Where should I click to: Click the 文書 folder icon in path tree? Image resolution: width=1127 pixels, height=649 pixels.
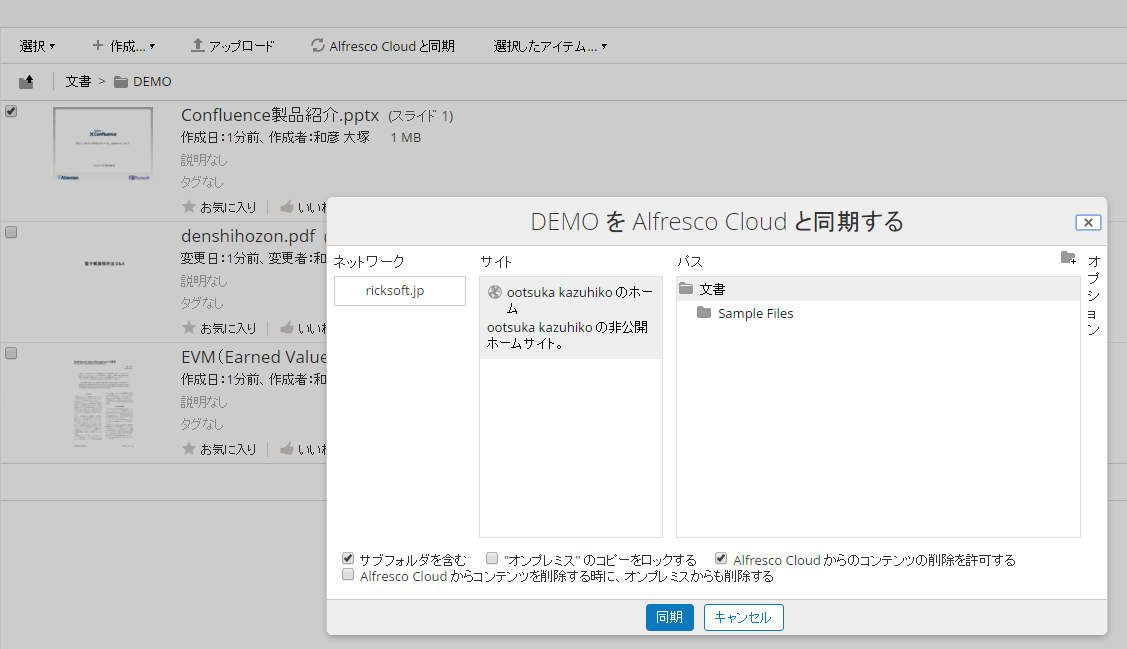point(686,289)
